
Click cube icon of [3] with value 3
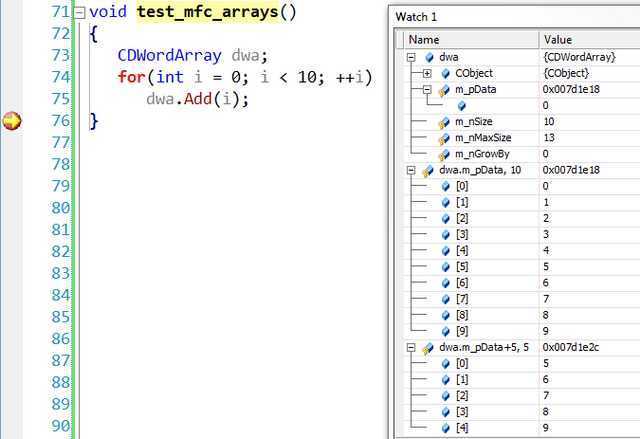(x=445, y=235)
